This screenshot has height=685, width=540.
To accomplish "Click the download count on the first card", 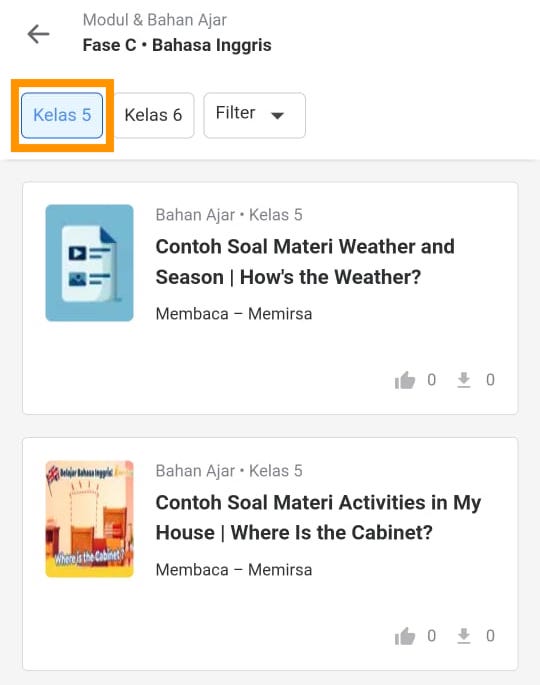I will [x=490, y=380].
